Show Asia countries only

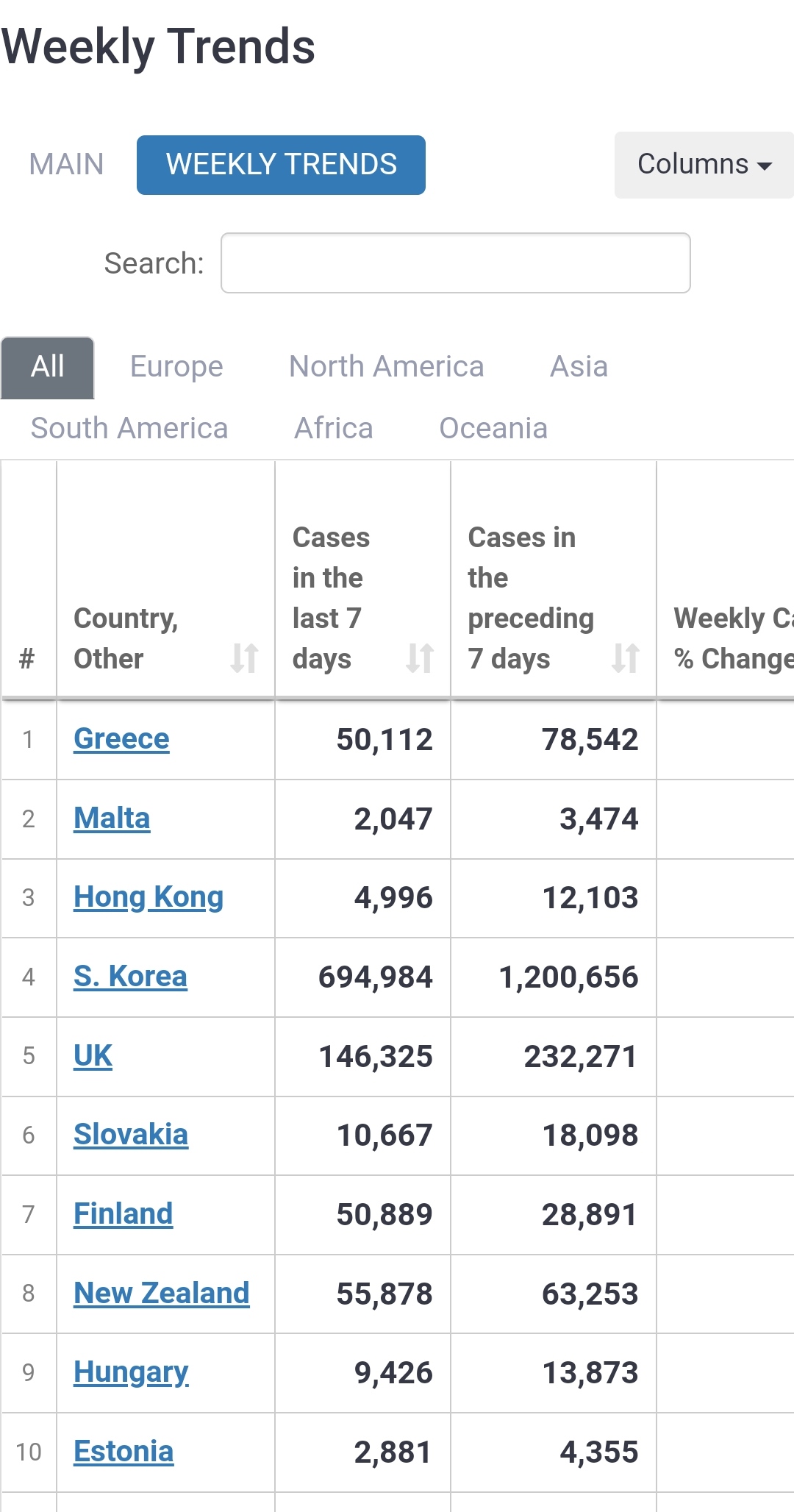(579, 367)
